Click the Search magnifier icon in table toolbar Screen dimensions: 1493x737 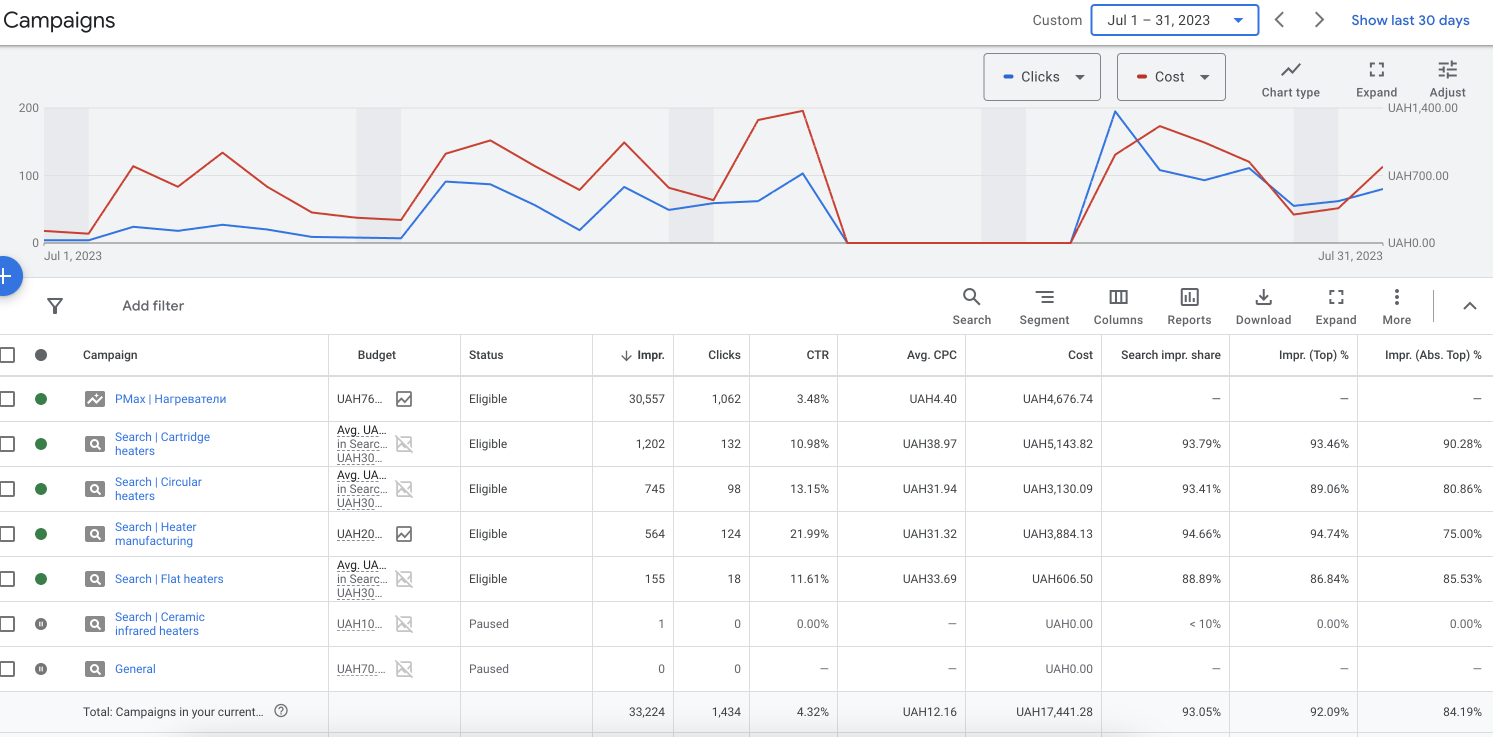(971, 298)
